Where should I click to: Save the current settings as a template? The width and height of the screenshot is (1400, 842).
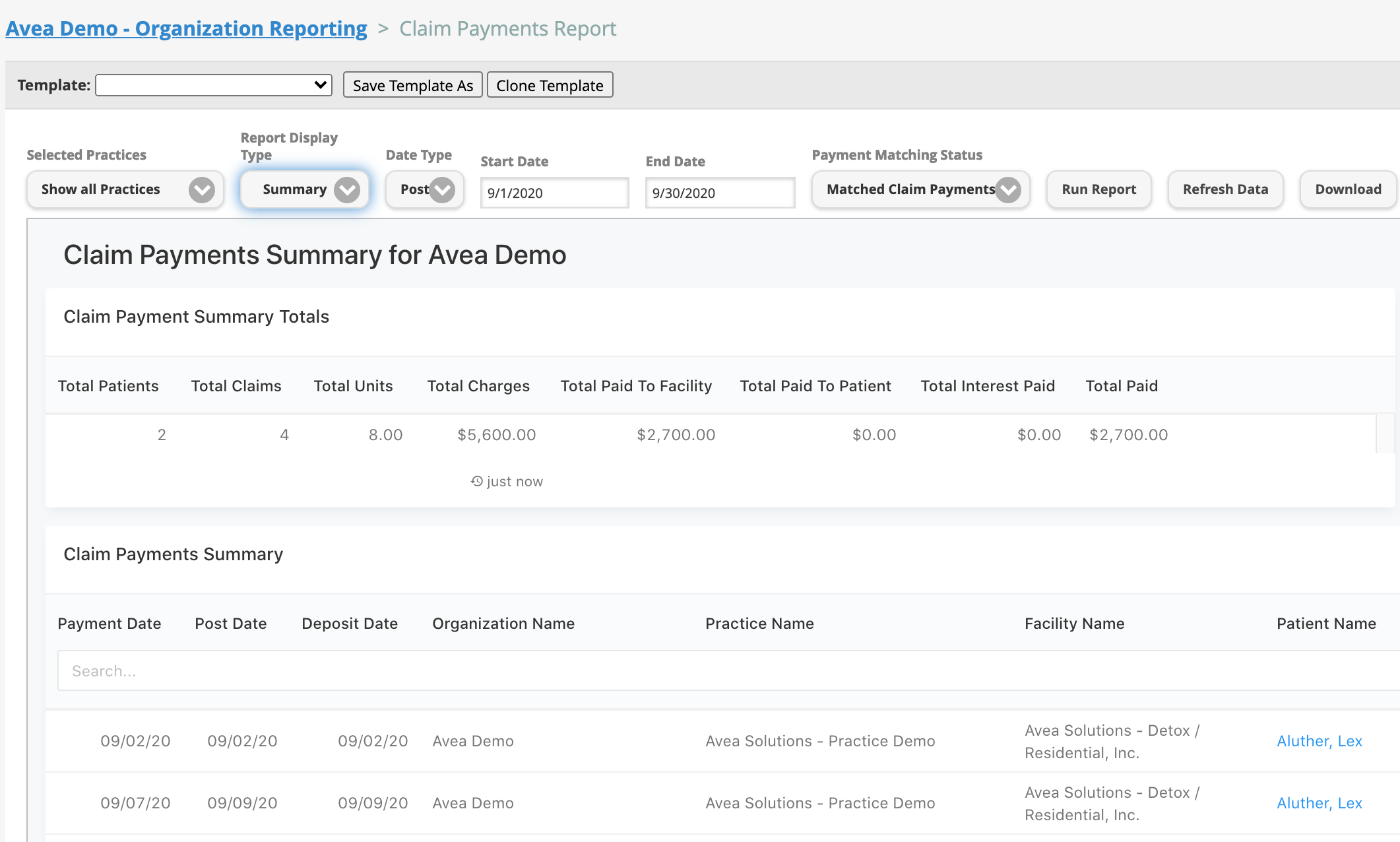point(412,84)
